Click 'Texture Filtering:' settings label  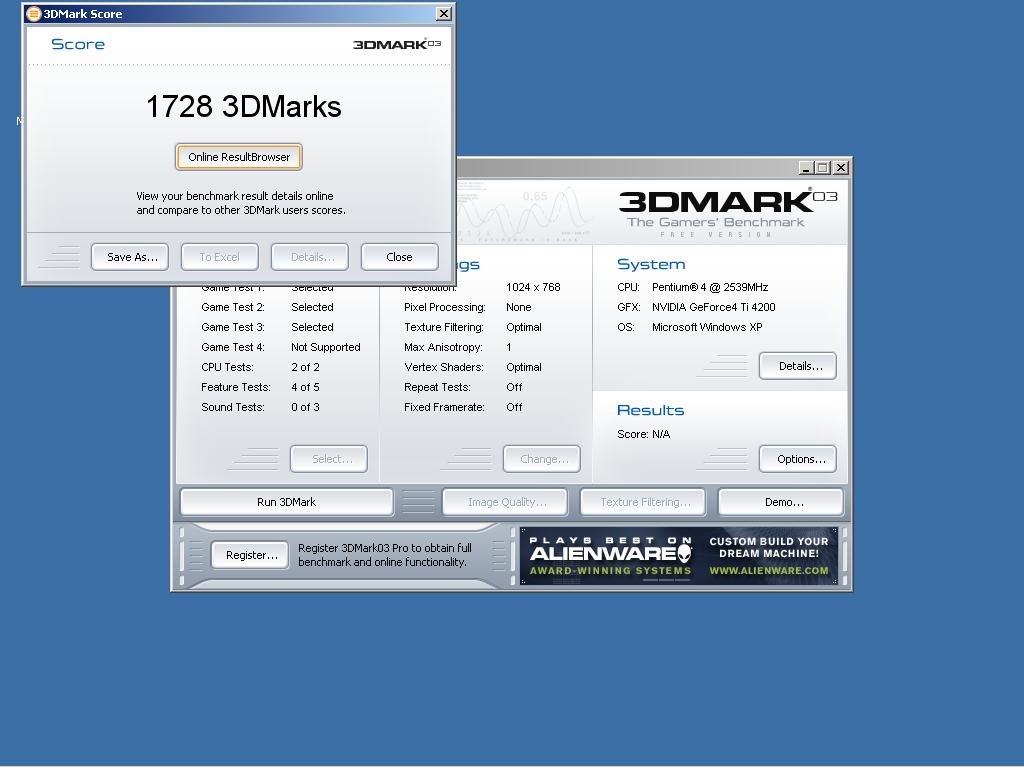[444, 327]
